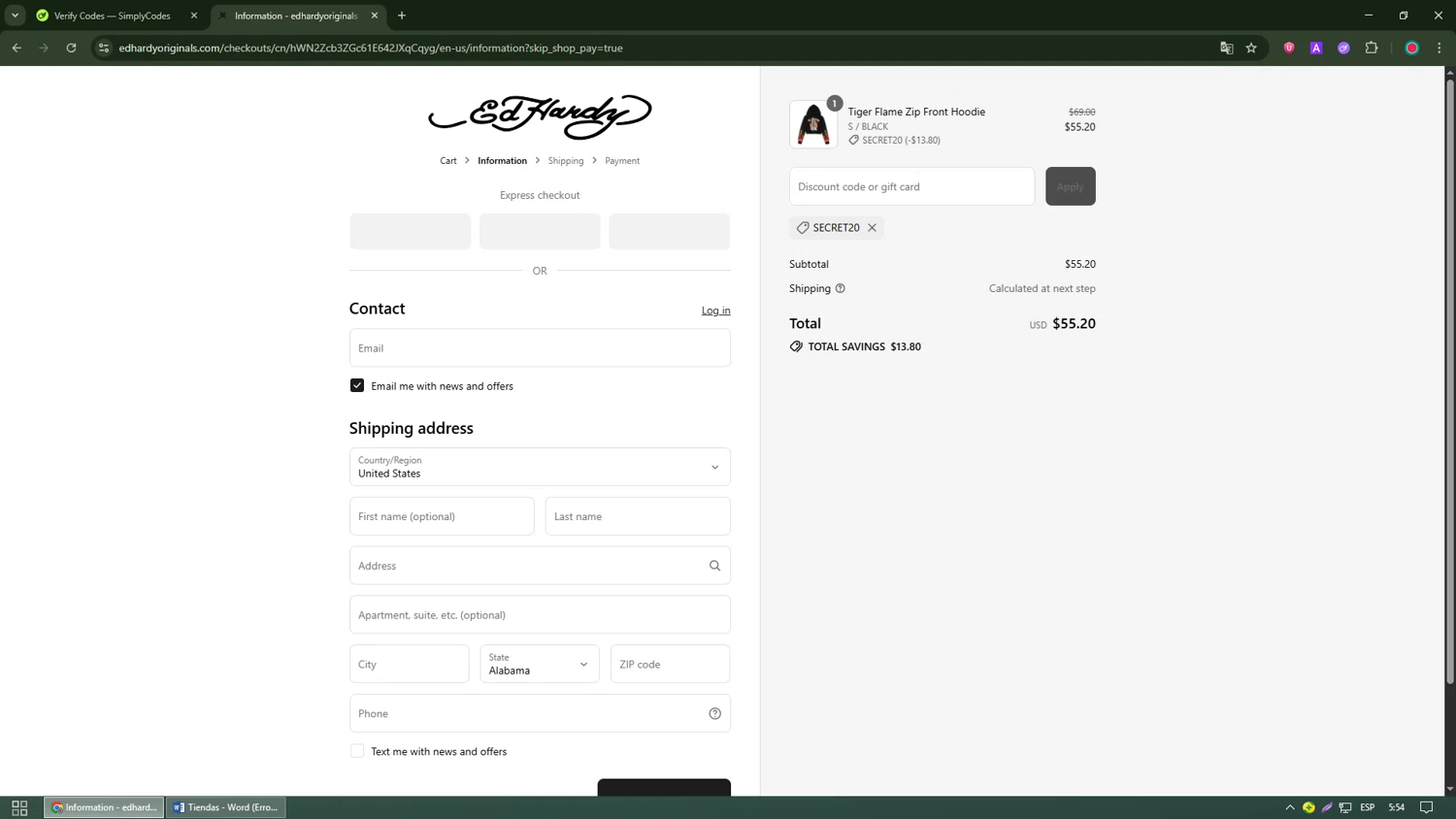The width and height of the screenshot is (1456, 819).
Task: Open site information icon in address bar
Action: coord(104,48)
